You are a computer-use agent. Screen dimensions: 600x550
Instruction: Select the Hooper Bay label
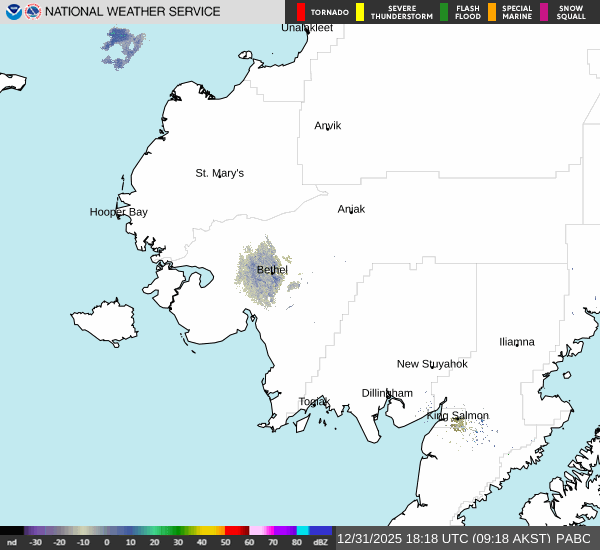tap(118, 212)
